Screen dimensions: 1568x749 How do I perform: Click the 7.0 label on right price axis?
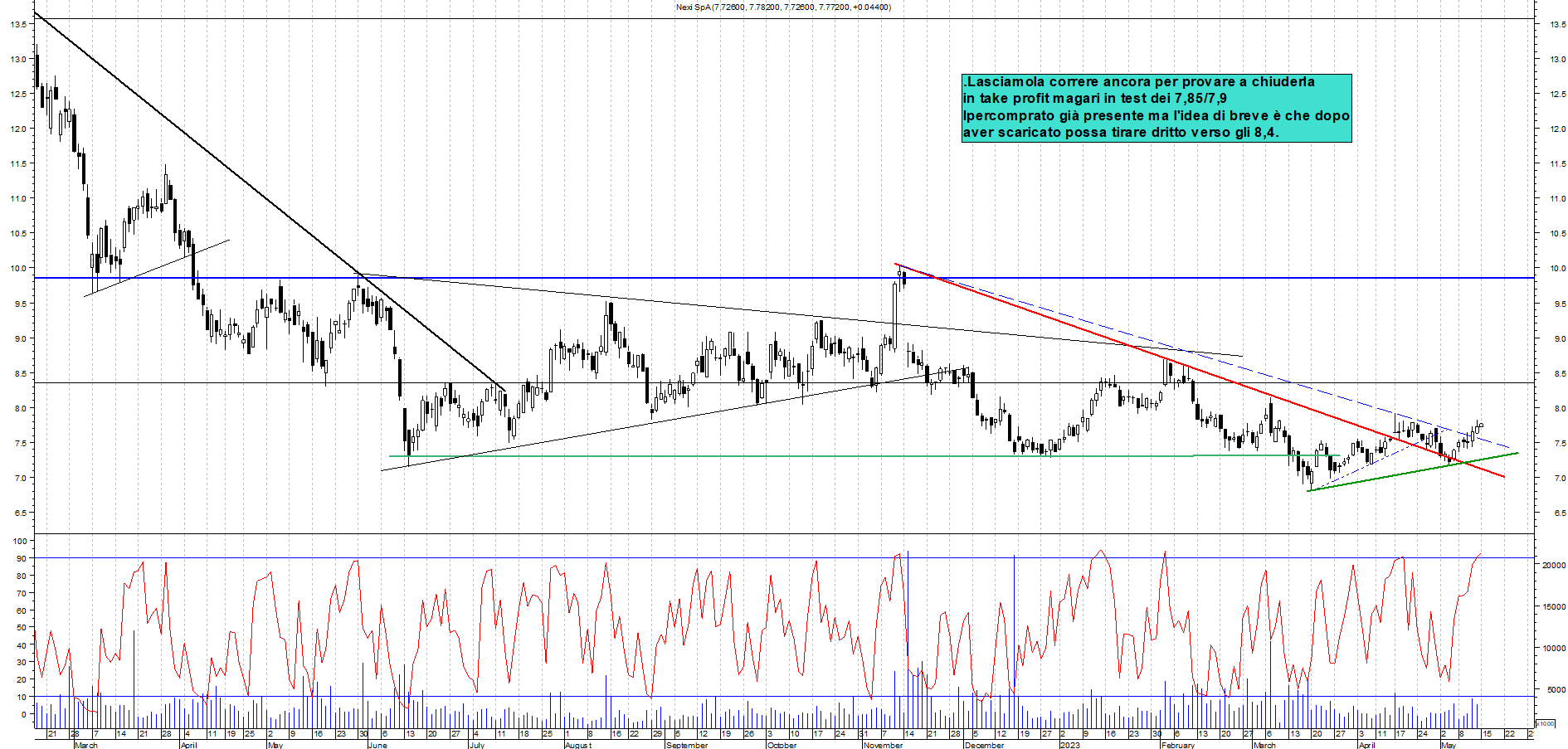click(x=1559, y=478)
